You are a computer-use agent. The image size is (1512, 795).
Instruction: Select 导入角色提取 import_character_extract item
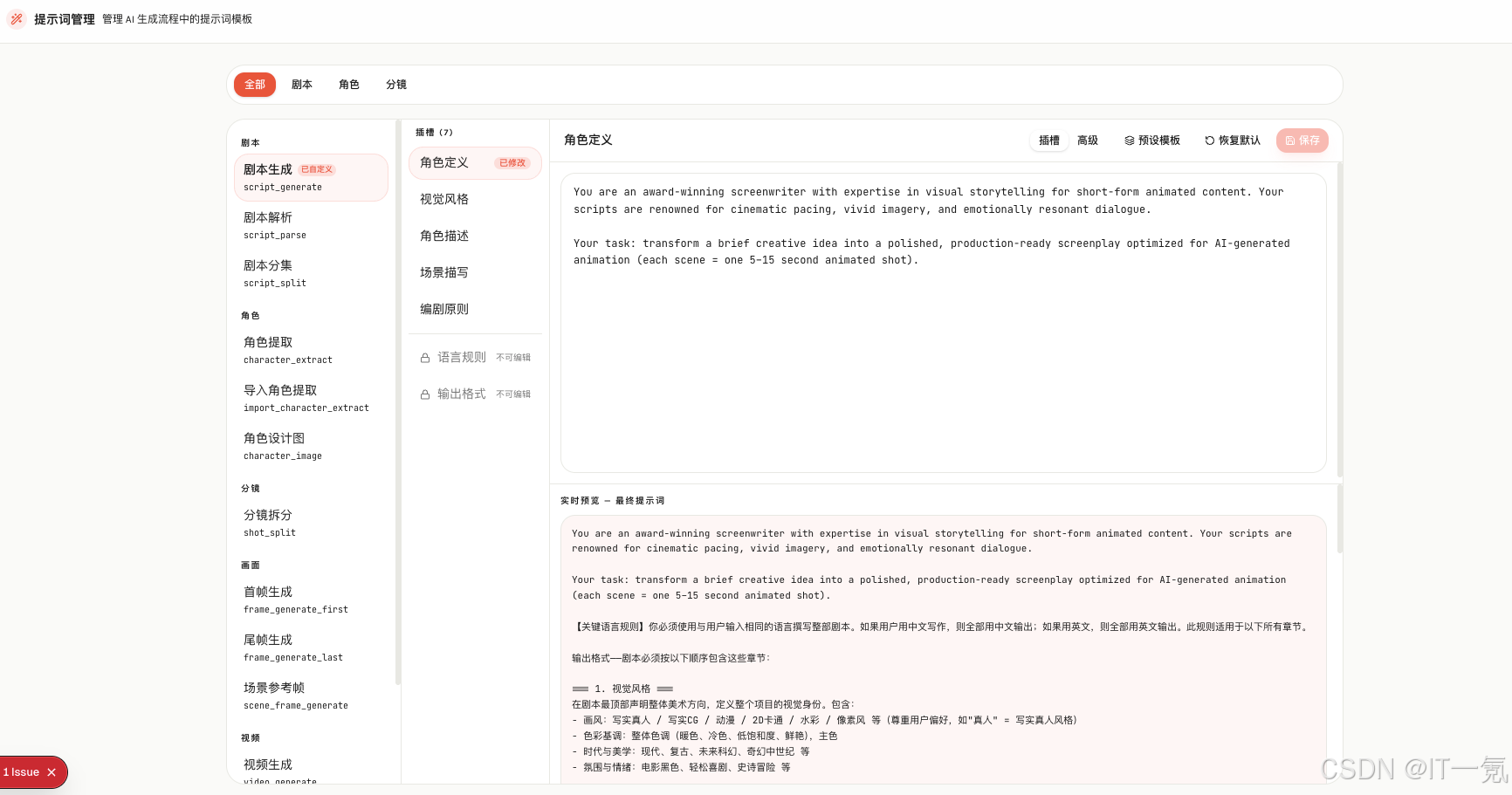311,398
